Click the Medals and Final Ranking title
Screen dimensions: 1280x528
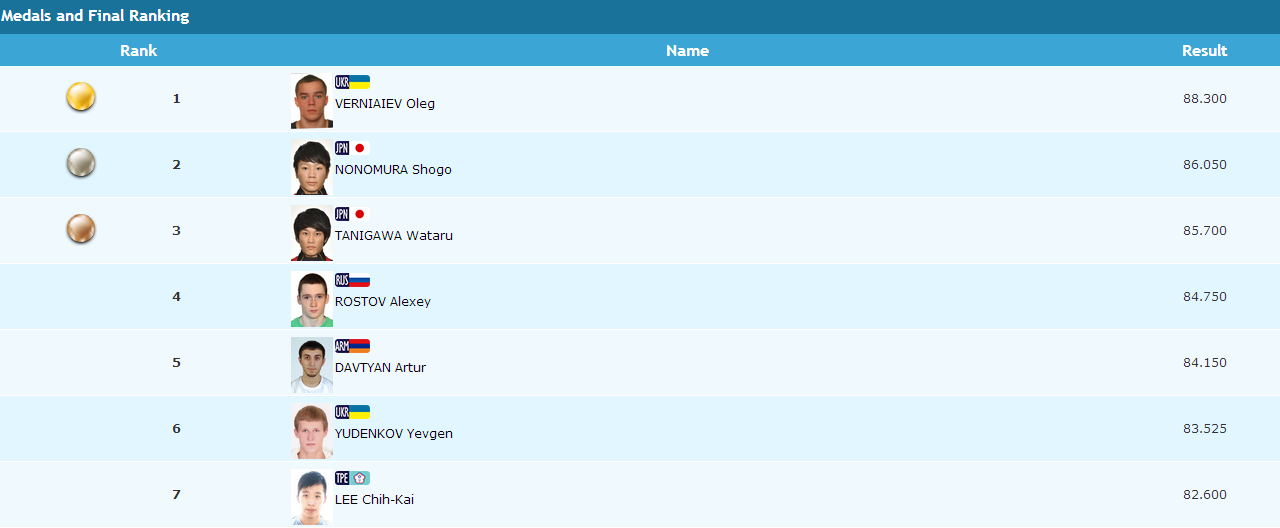pyautogui.click(x=95, y=16)
